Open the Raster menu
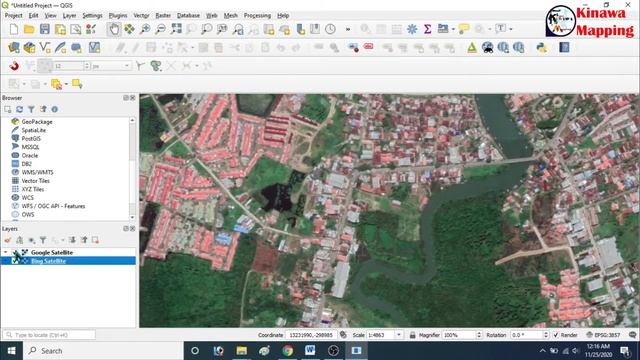 [x=163, y=16]
